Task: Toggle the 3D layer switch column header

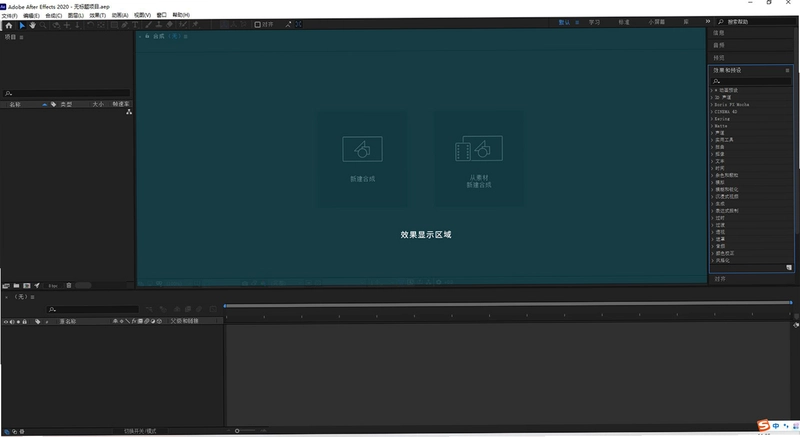Action: (159, 321)
